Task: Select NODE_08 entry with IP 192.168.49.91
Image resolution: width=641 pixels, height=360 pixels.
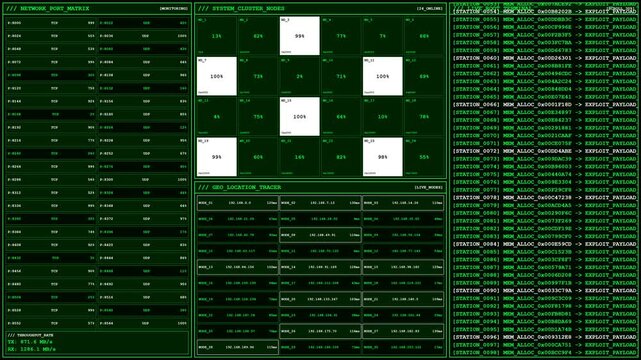Action: pyautogui.click(x=320, y=235)
